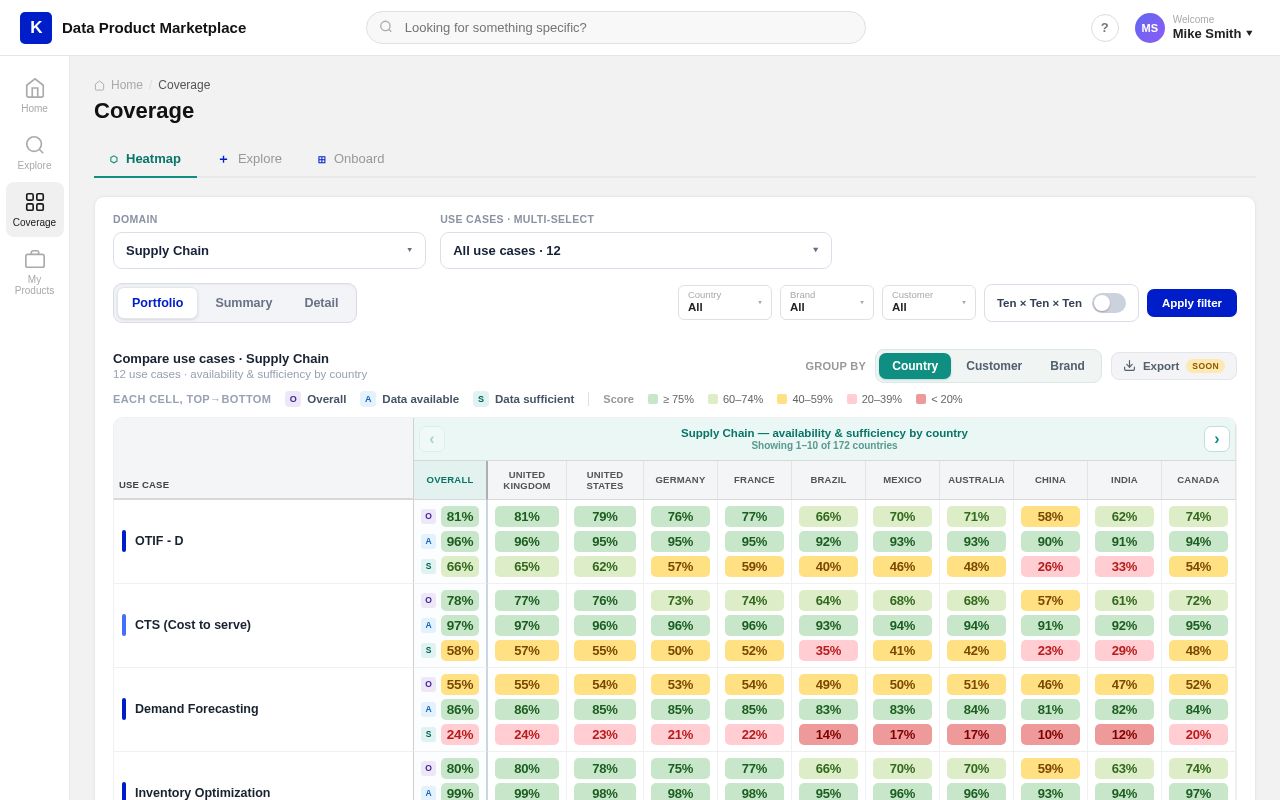Group by Customer
The image size is (1280, 800).
(x=994, y=366)
